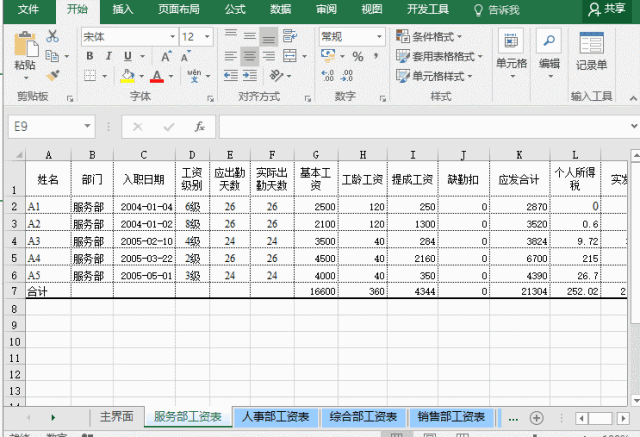The image size is (640, 437).
Task: Switch to the 插入 Insert tab
Action: [x=123, y=9]
